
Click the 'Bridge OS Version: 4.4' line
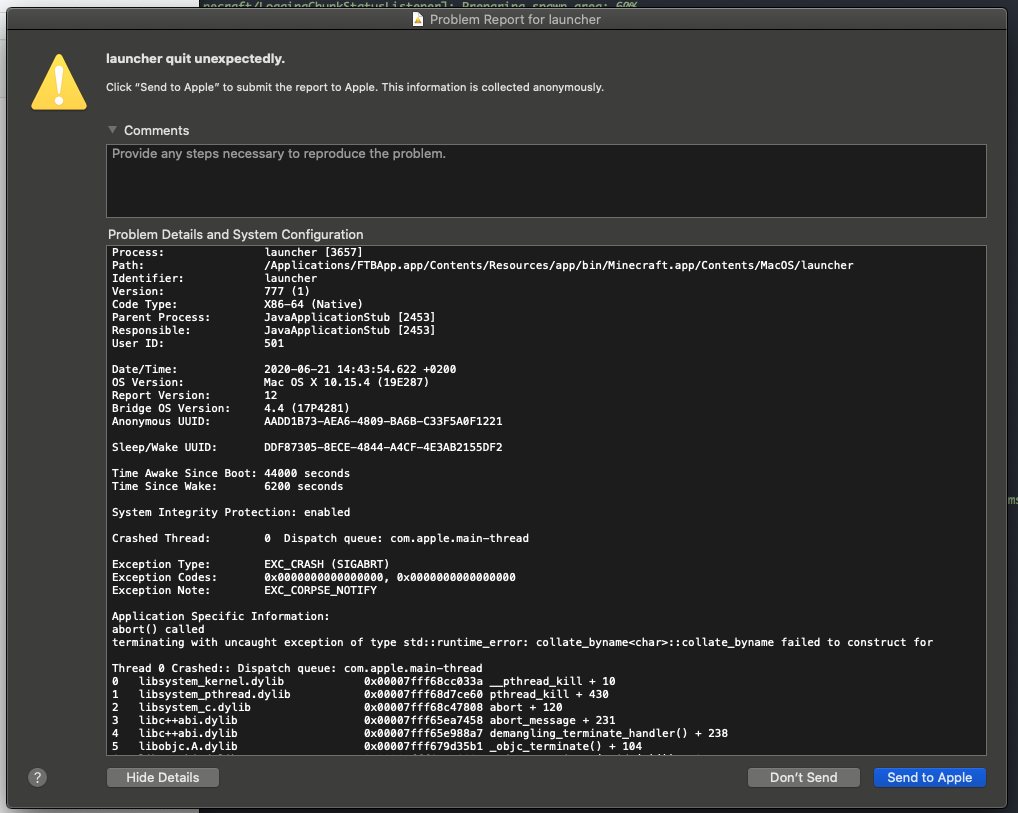[x=230, y=408]
